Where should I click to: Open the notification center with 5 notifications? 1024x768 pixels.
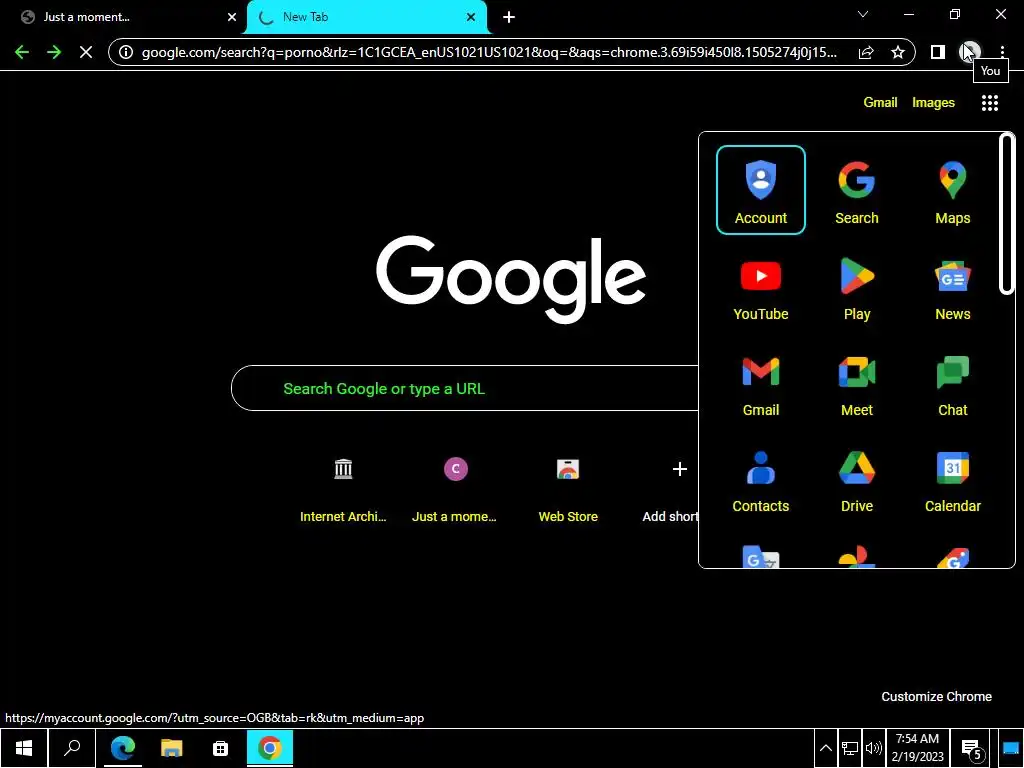point(972,748)
